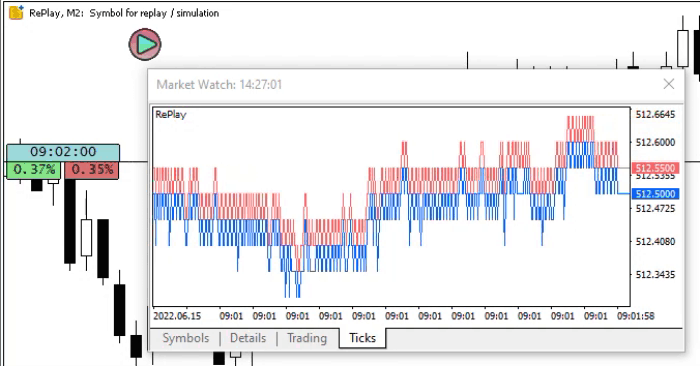Select the Ticks tab
The width and height of the screenshot is (700, 366).
pyautogui.click(x=362, y=338)
